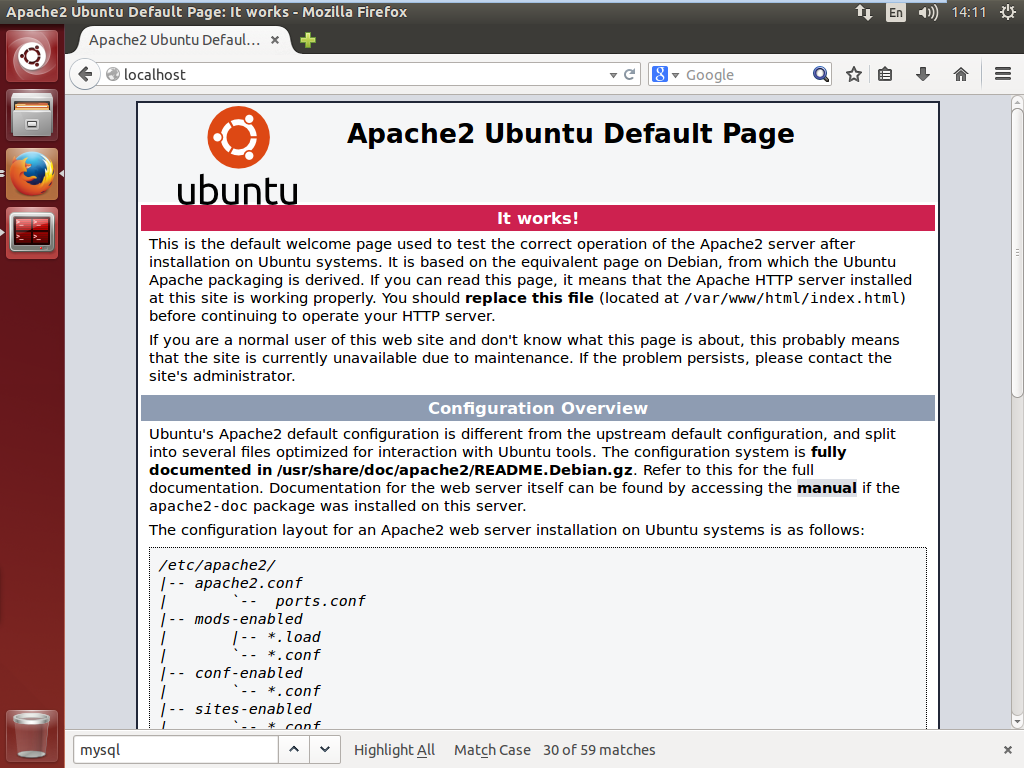Go to Firefox home page icon
The height and width of the screenshot is (768, 1024).
[x=961, y=74]
